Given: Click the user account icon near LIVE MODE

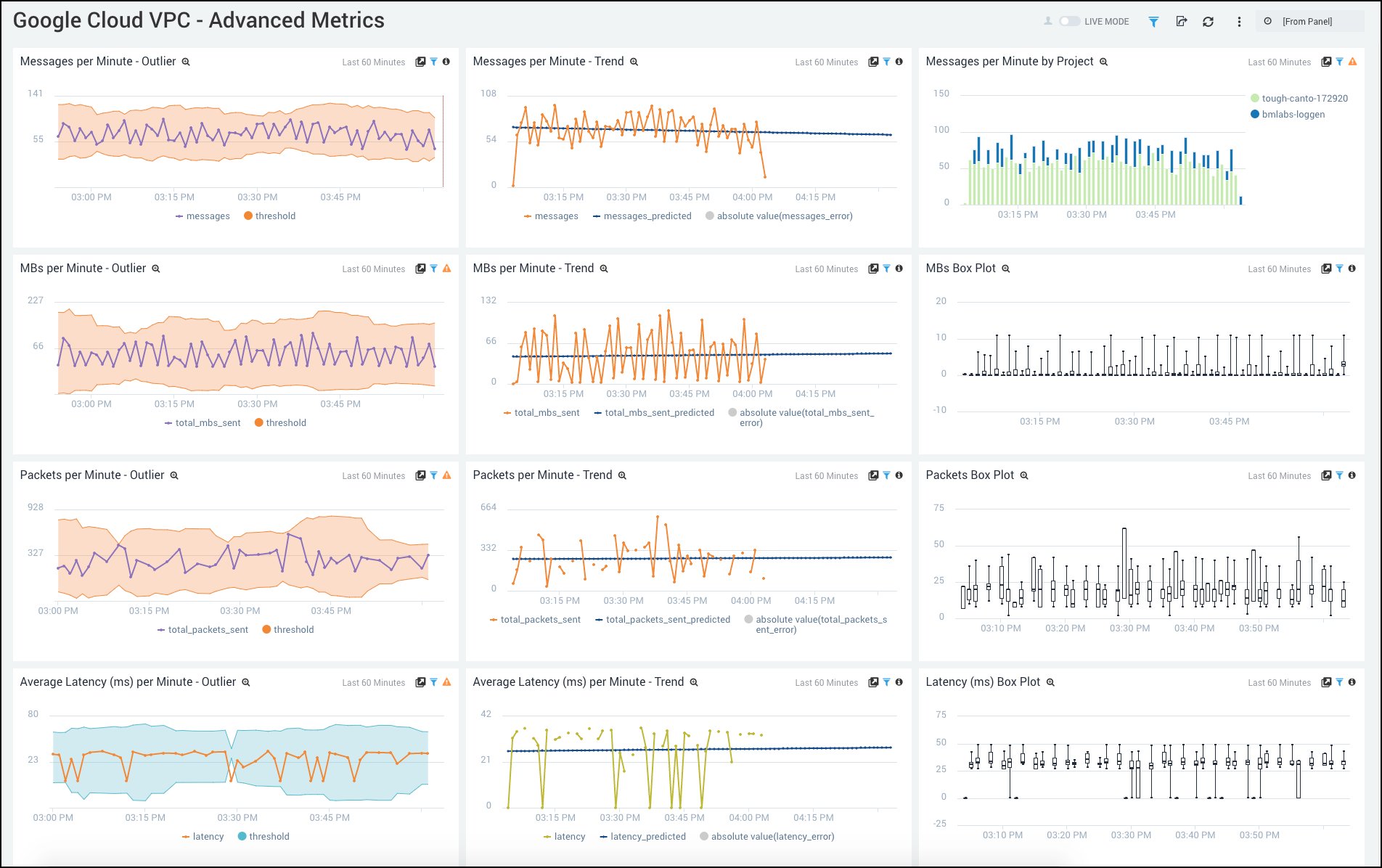Looking at the screenshot, I should coord(1048,22).
